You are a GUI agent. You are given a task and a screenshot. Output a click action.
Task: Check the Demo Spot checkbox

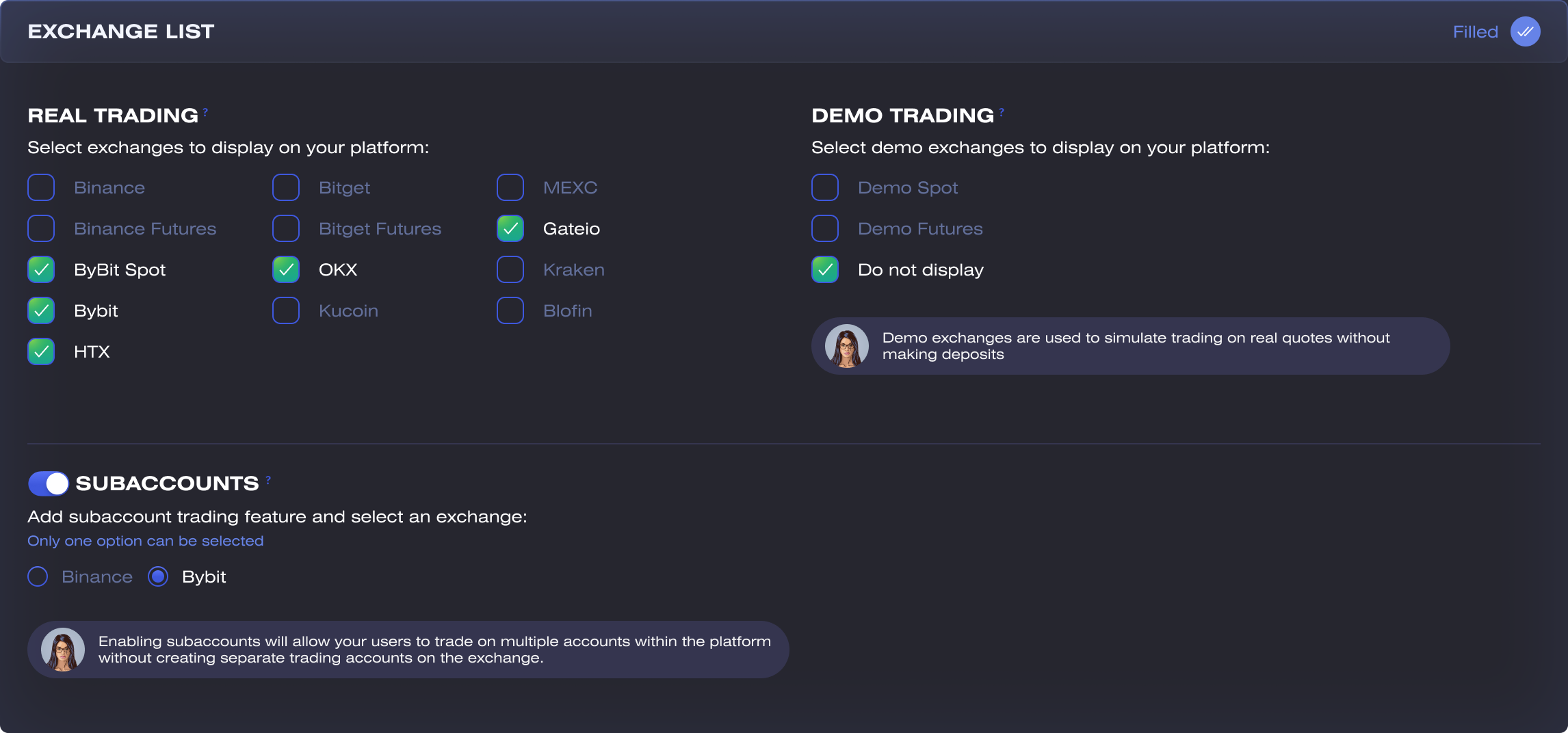point(825,187)
